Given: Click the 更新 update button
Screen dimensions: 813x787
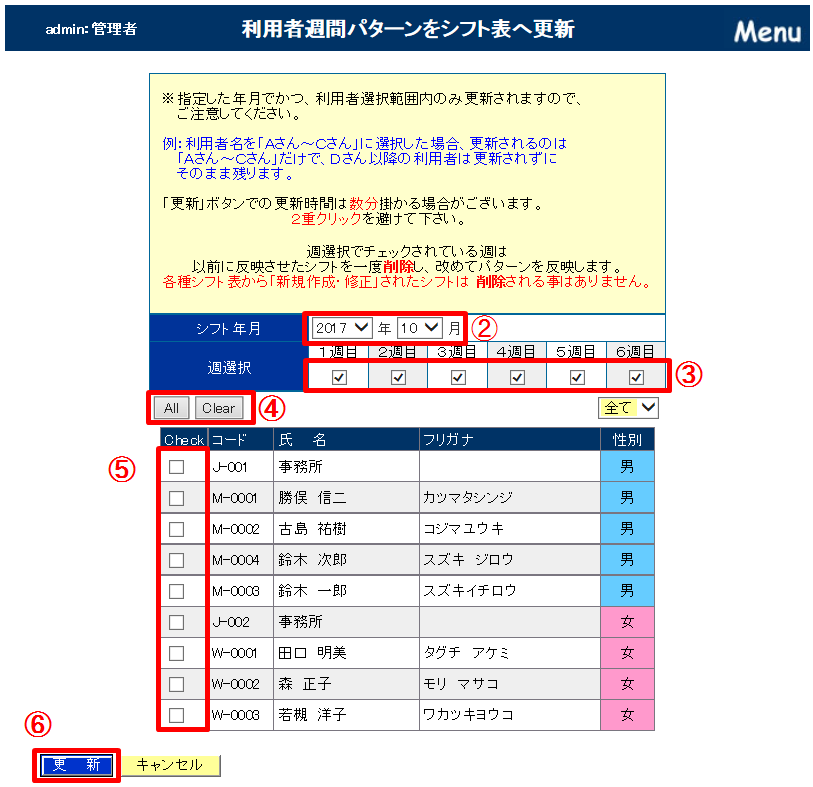Looking at the screenshot, I should [77, 765].
